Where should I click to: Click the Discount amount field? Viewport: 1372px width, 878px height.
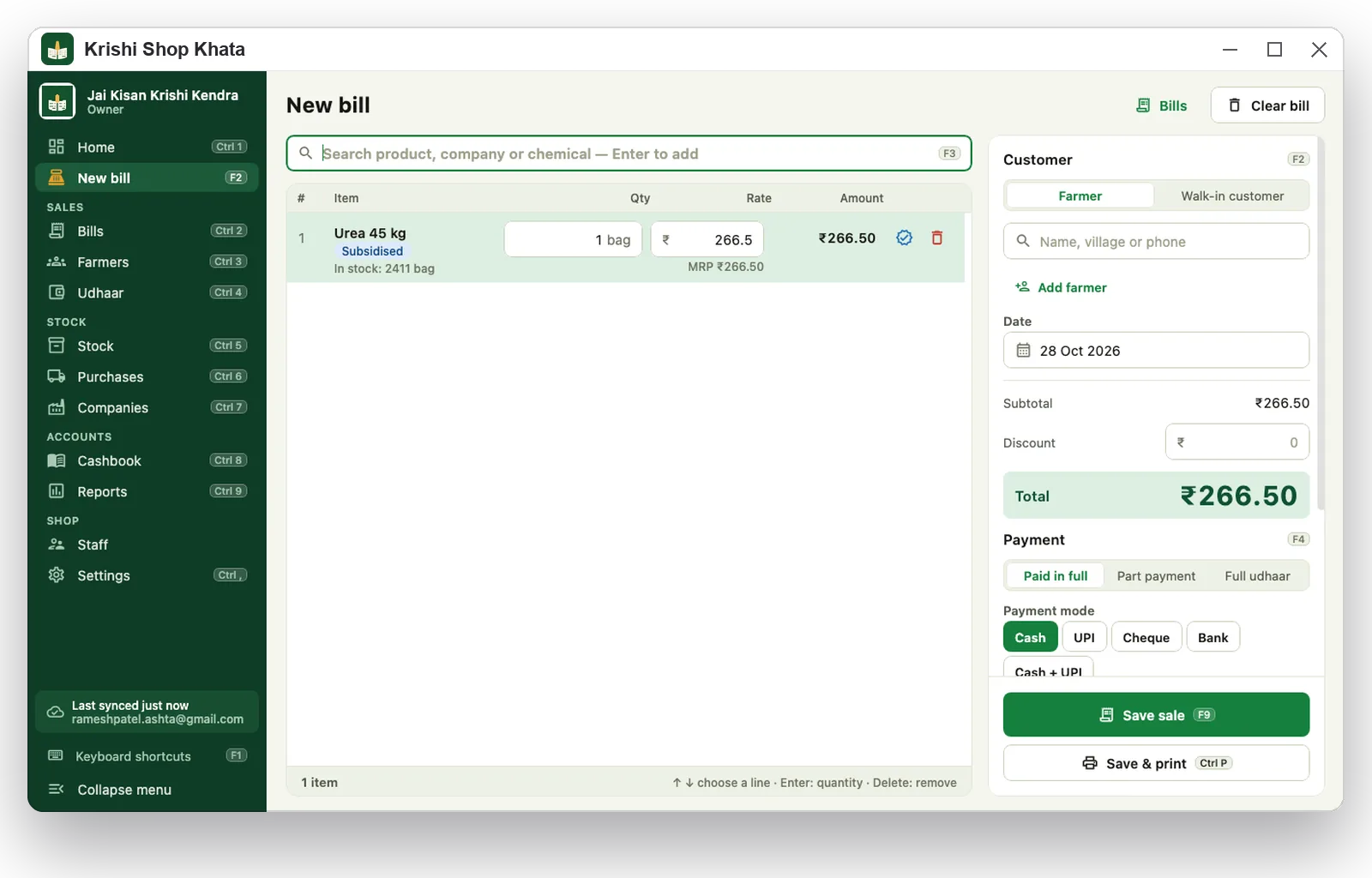pos(1237,442)
